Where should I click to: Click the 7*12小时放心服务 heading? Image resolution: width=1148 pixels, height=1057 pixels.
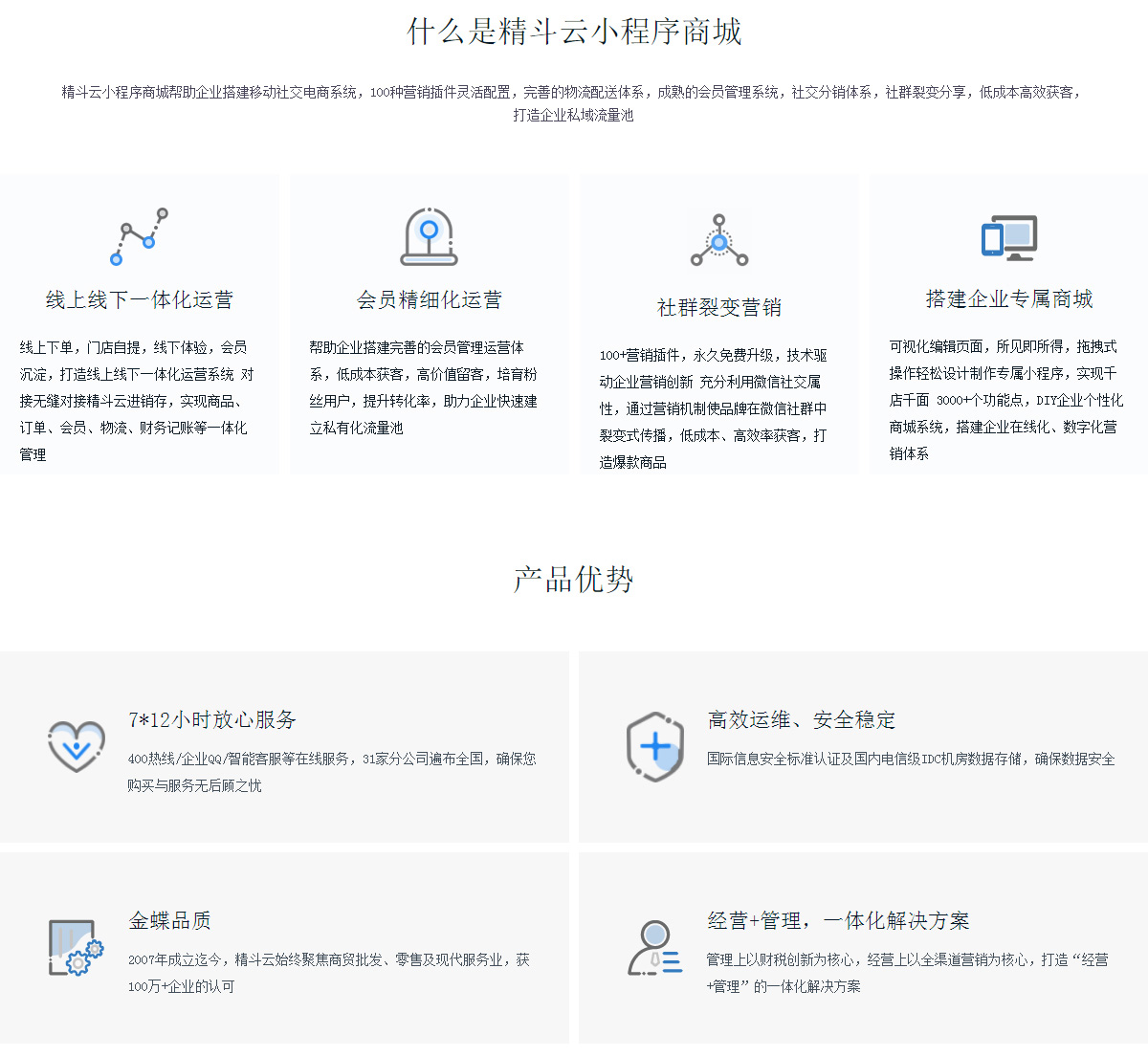click(212, 719)
